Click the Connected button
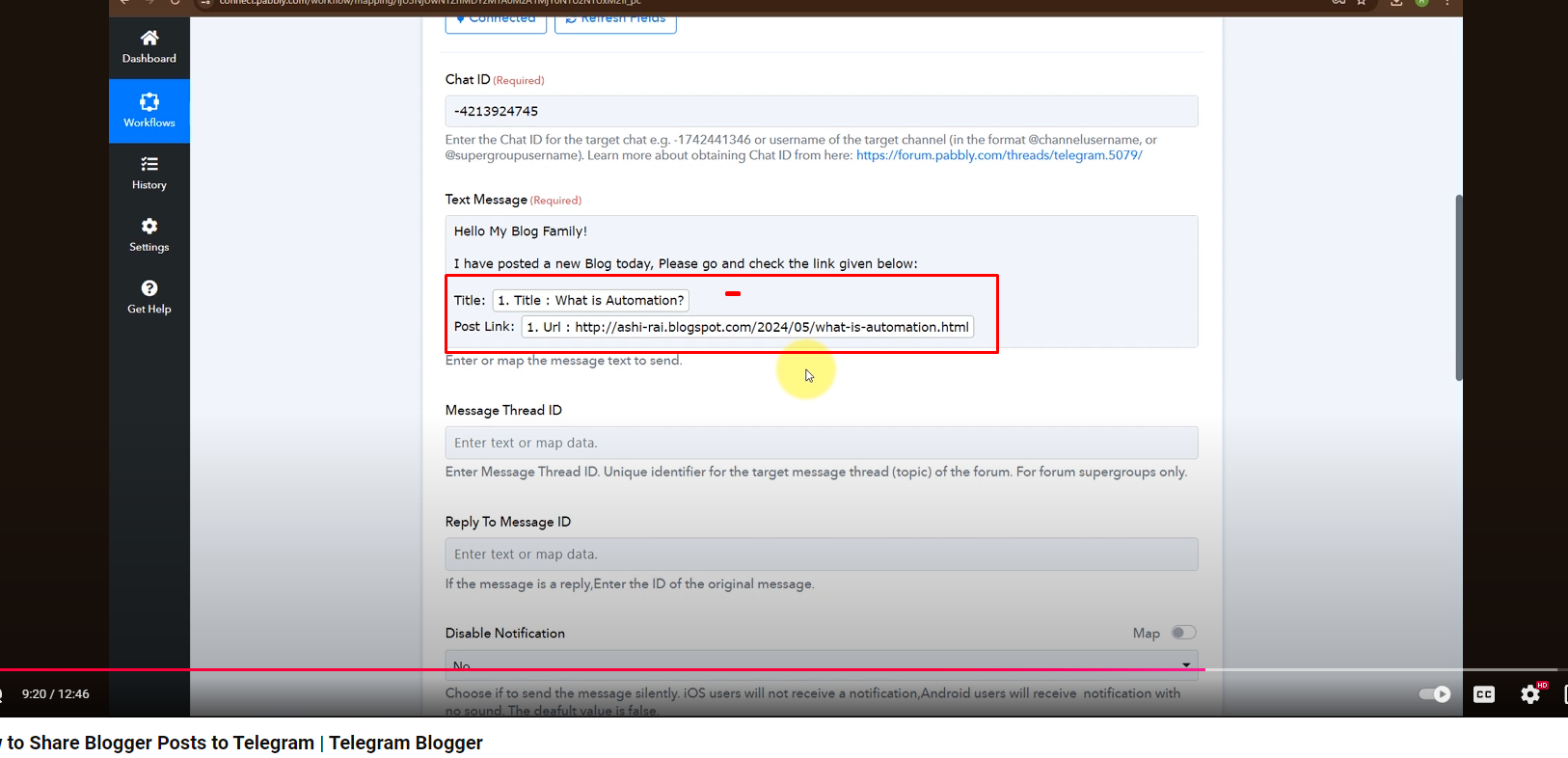Viewport: 1568px width, 758px height. click(x=496, y=21)
